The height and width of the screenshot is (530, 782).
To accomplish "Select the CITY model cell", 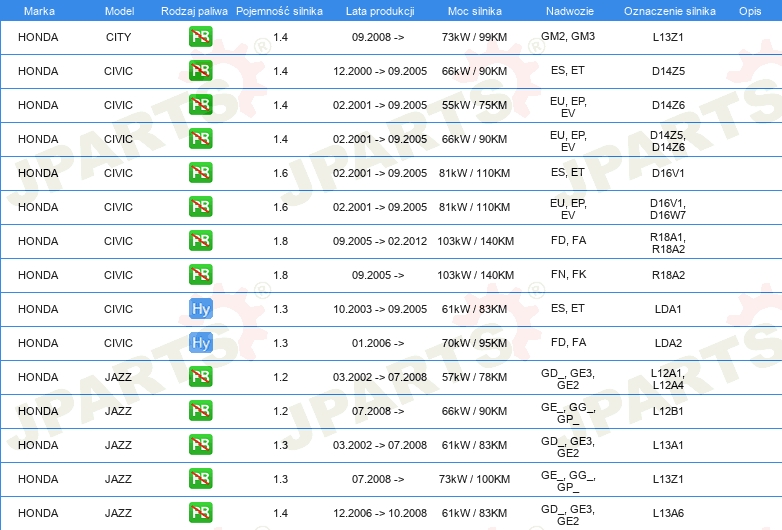I will 118,37.
